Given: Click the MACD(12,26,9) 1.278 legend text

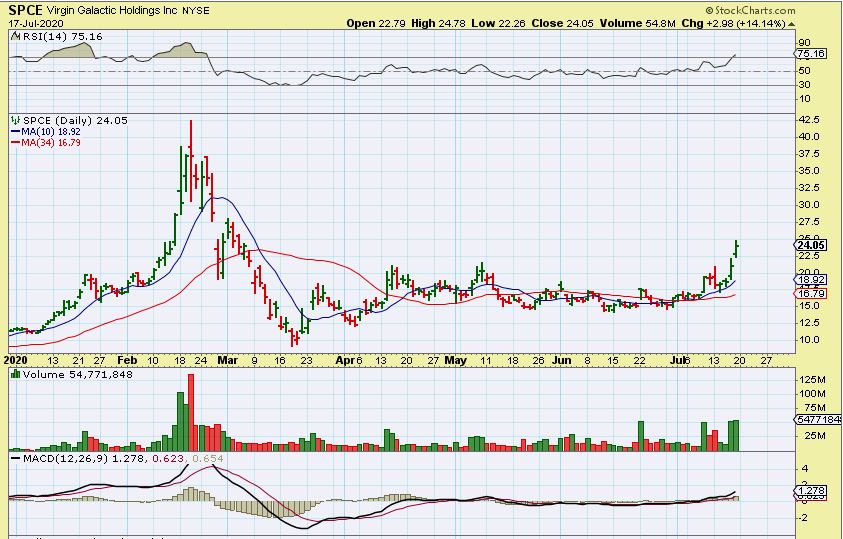Looking at the screenshot, I should [x=84, y=458].
